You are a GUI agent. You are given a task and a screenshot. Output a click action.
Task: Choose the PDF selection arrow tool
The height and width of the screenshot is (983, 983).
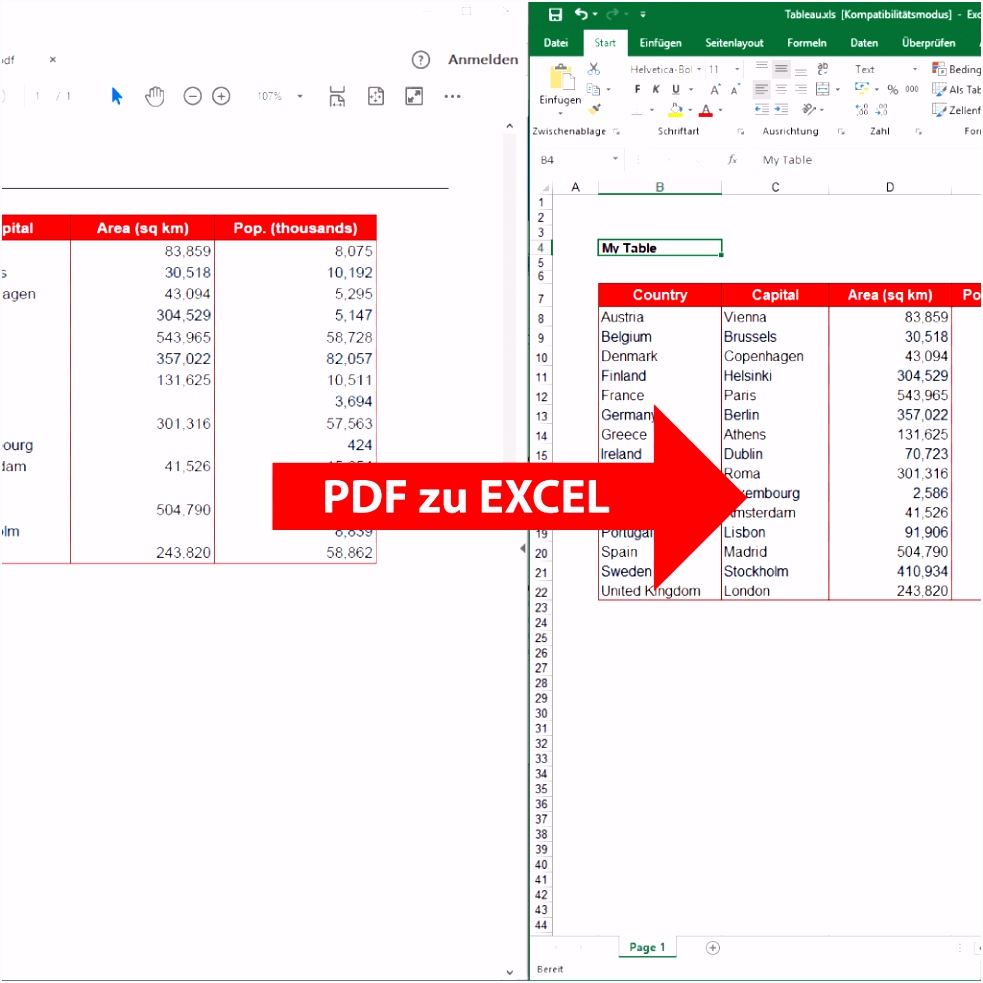(117, 96)
